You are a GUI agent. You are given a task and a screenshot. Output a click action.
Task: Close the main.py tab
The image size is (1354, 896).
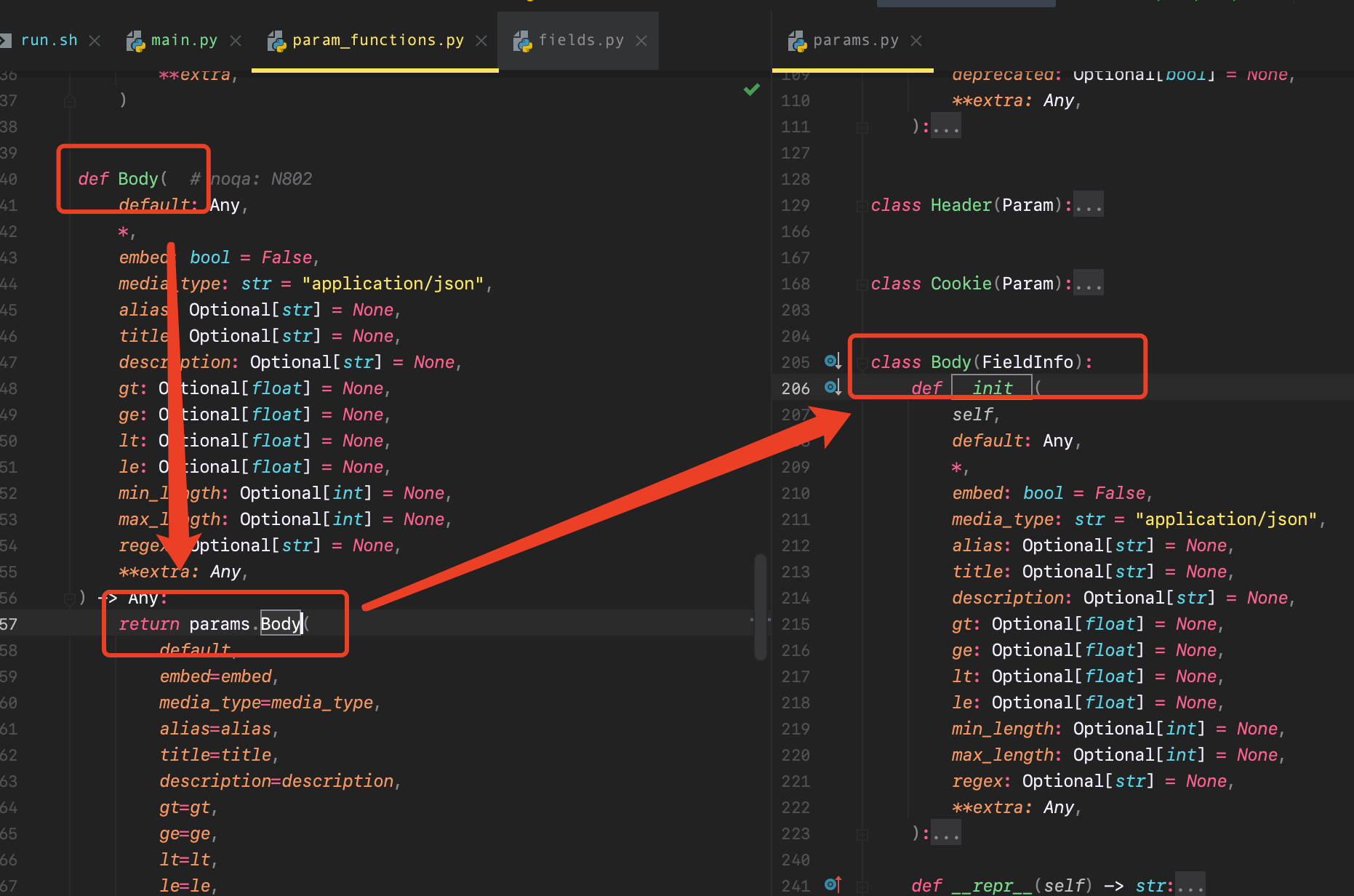[x=236, y=41]
